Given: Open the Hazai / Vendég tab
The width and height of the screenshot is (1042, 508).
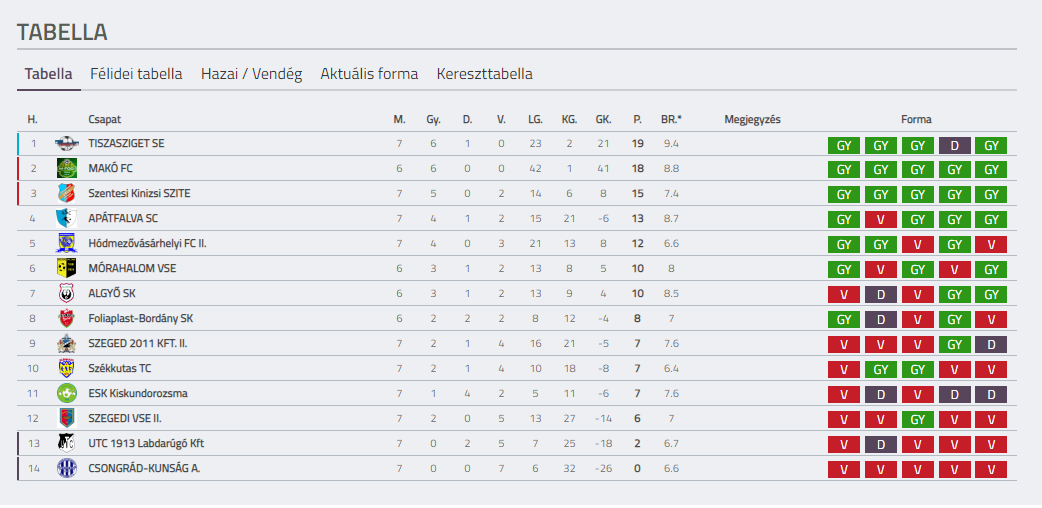Looking at the screenshot, I should (252, 74).
